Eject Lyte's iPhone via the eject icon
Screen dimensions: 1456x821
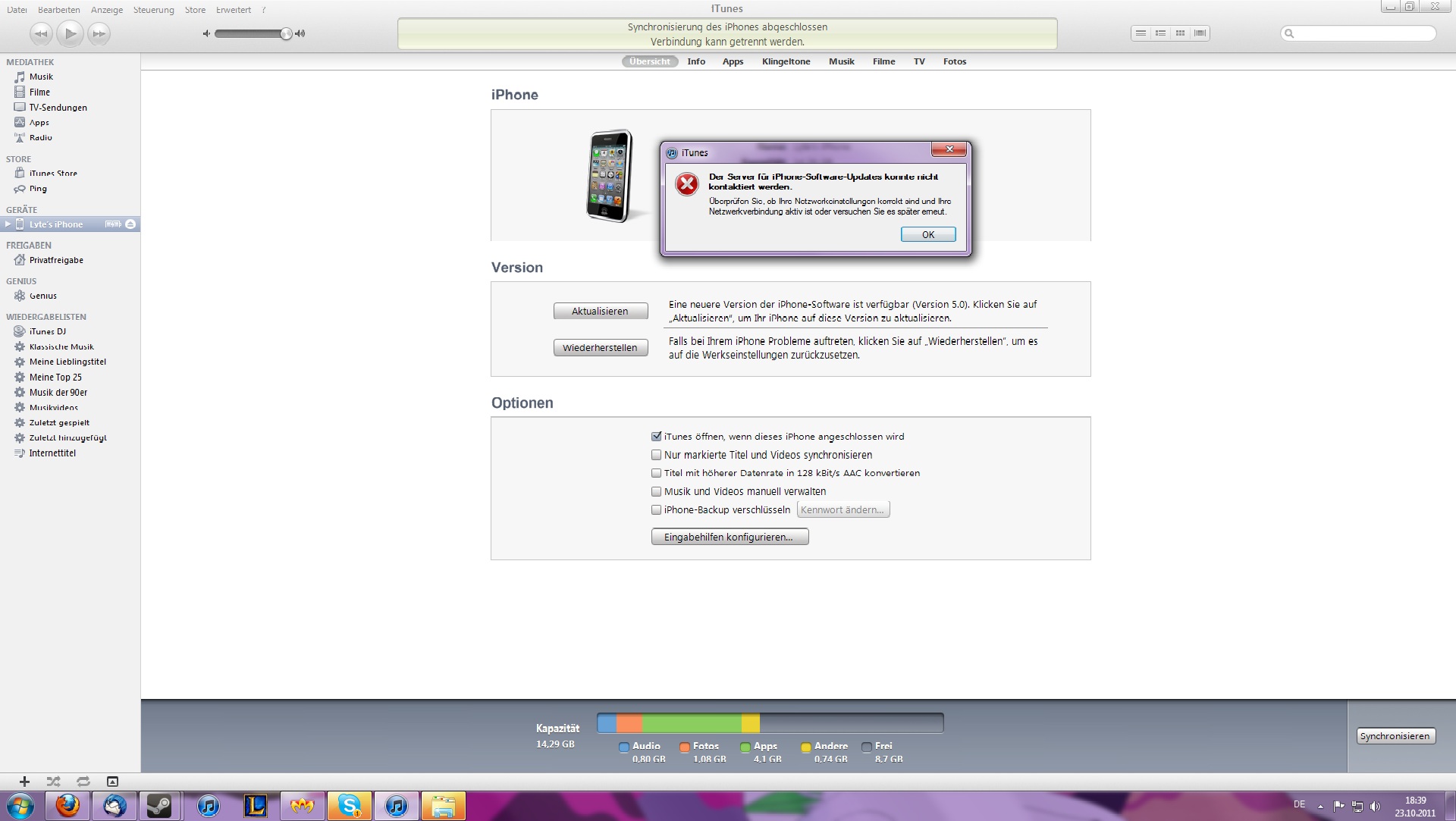[130, 224]
